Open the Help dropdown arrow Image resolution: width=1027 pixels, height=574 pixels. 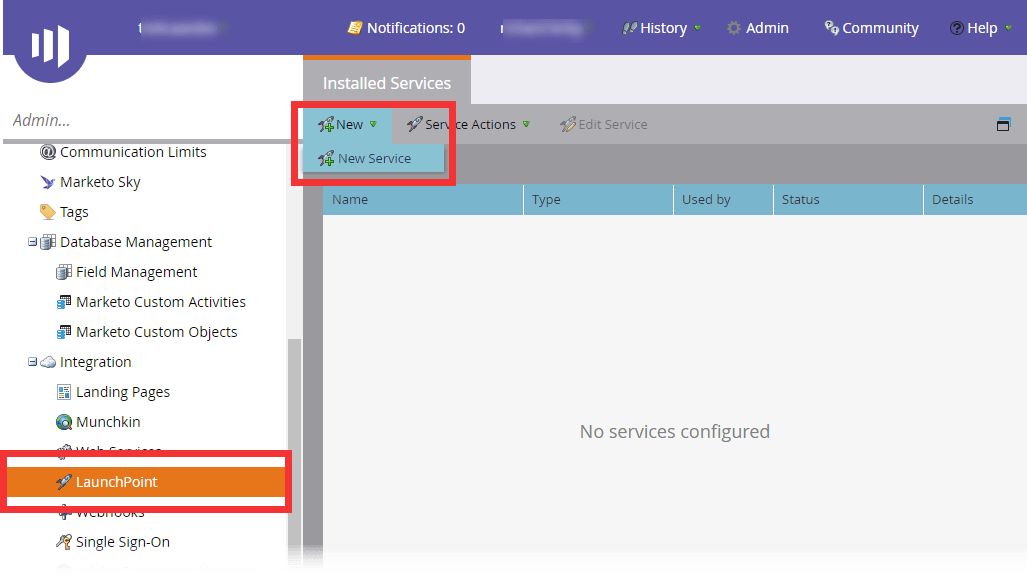1008,28
